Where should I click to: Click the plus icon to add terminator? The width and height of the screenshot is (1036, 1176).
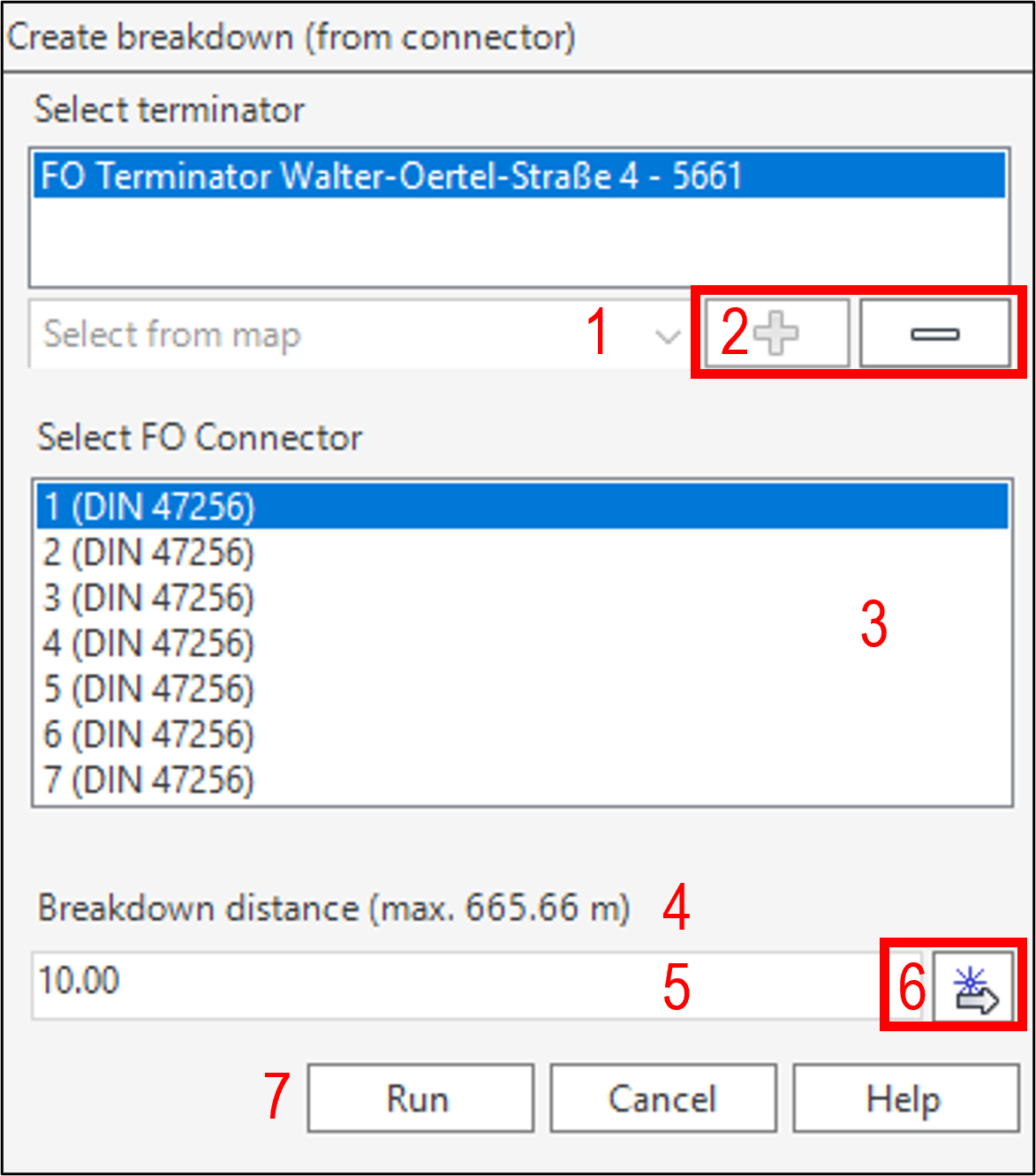click(x=776, y=334)
